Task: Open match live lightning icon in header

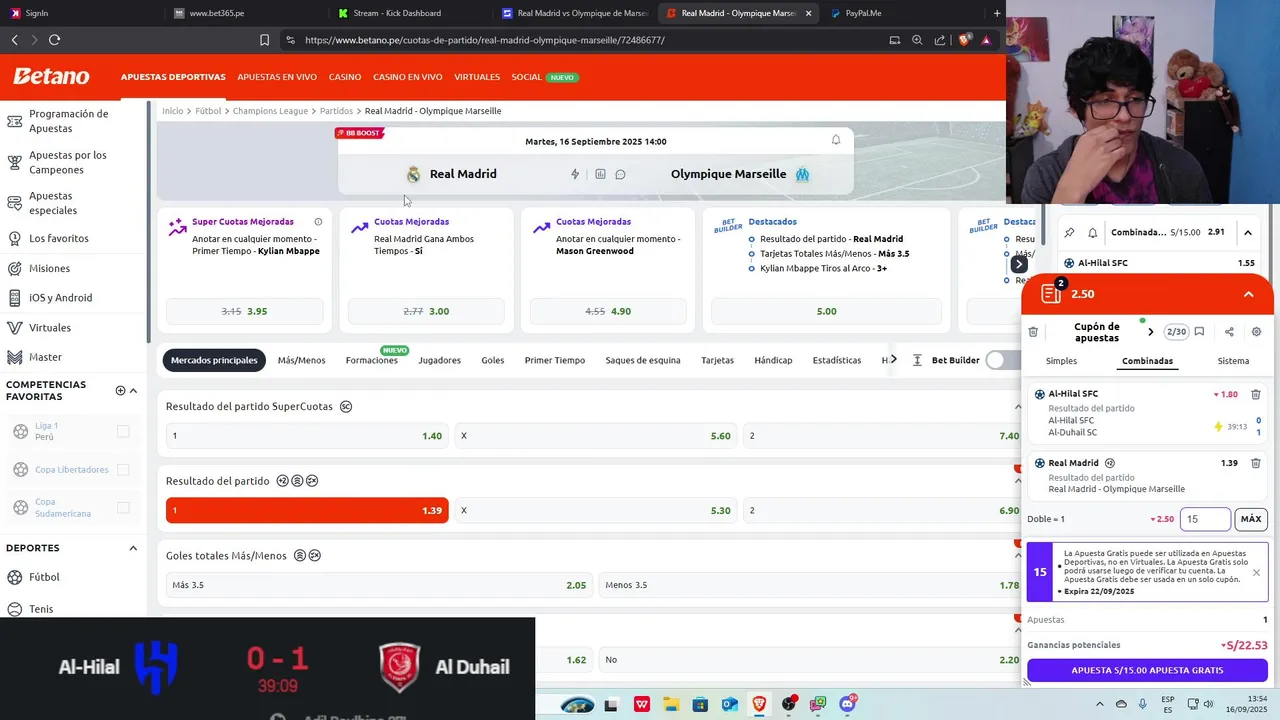Action: click(x=575, y=174)
